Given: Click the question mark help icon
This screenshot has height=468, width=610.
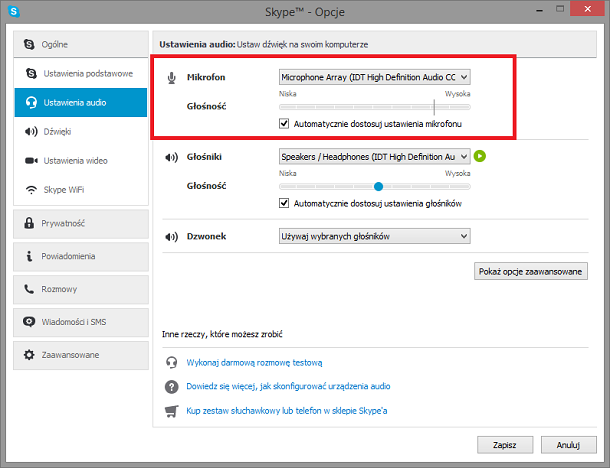Looking at the screenshot, I should point(172,387).
